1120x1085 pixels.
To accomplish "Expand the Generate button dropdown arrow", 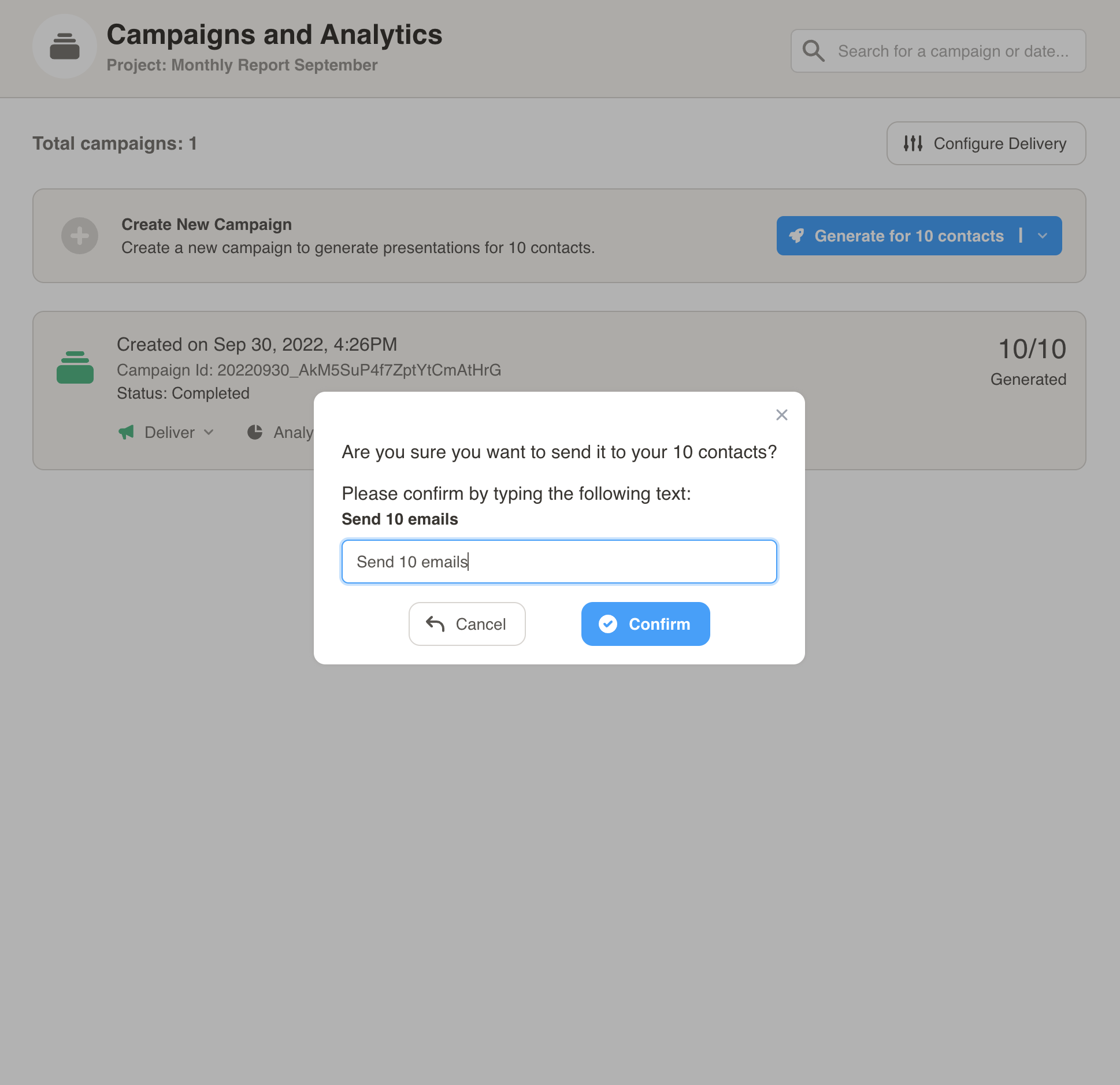I will pos(1043,236).
